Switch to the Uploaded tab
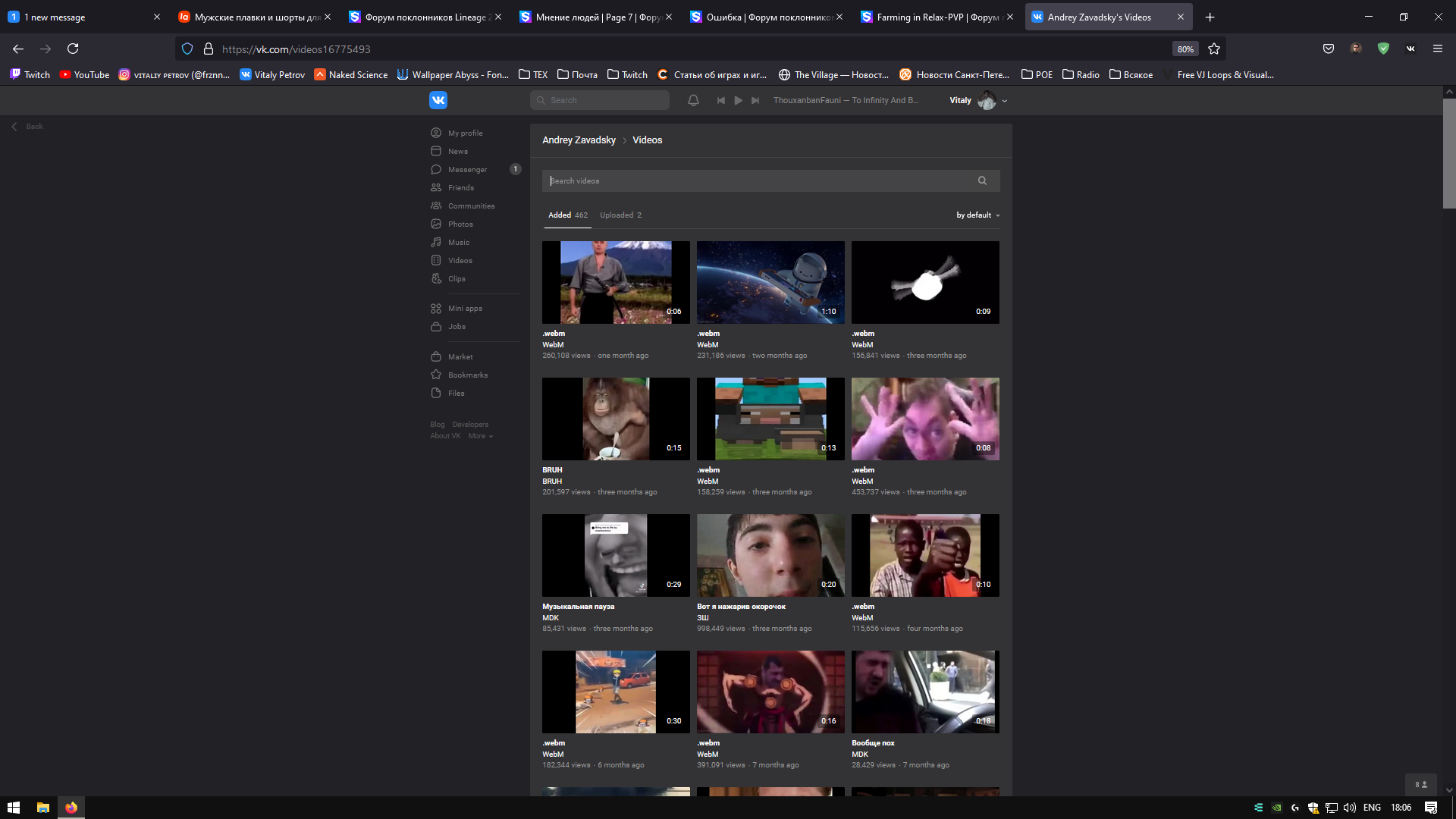1456x819 pixels. click(x=620, y=215)
